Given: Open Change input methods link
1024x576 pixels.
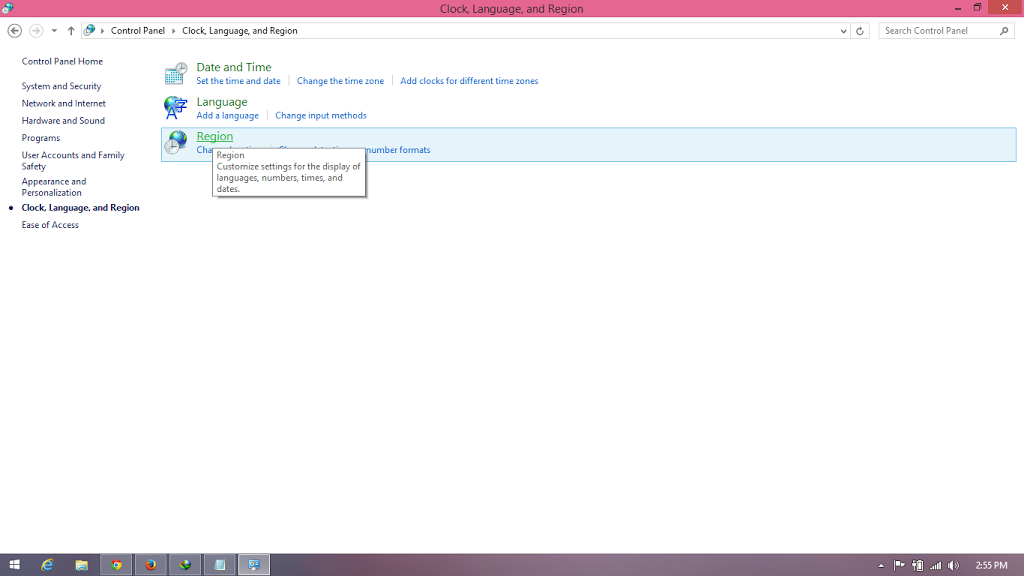Looking at the screenshot, I should pyautogui.click(x=321, y=116).
